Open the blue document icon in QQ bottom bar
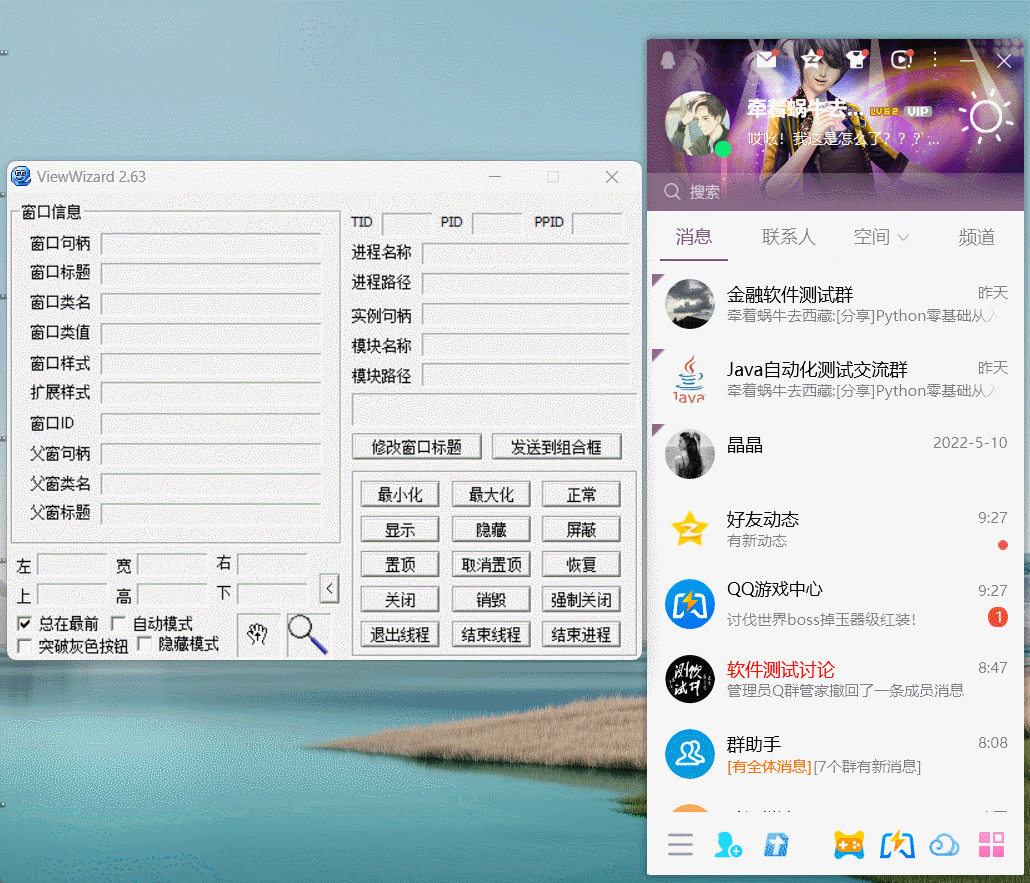1030x883 pixels. [x=776, y=844]
